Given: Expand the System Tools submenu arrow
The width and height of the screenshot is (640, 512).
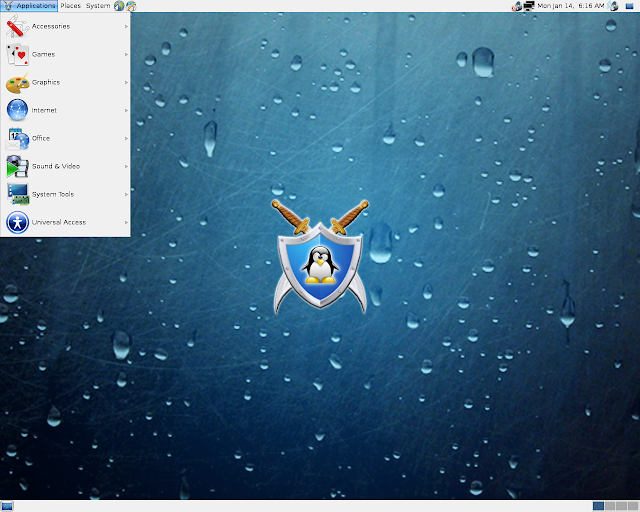Looking at the screenshot, I should point(127,194).
